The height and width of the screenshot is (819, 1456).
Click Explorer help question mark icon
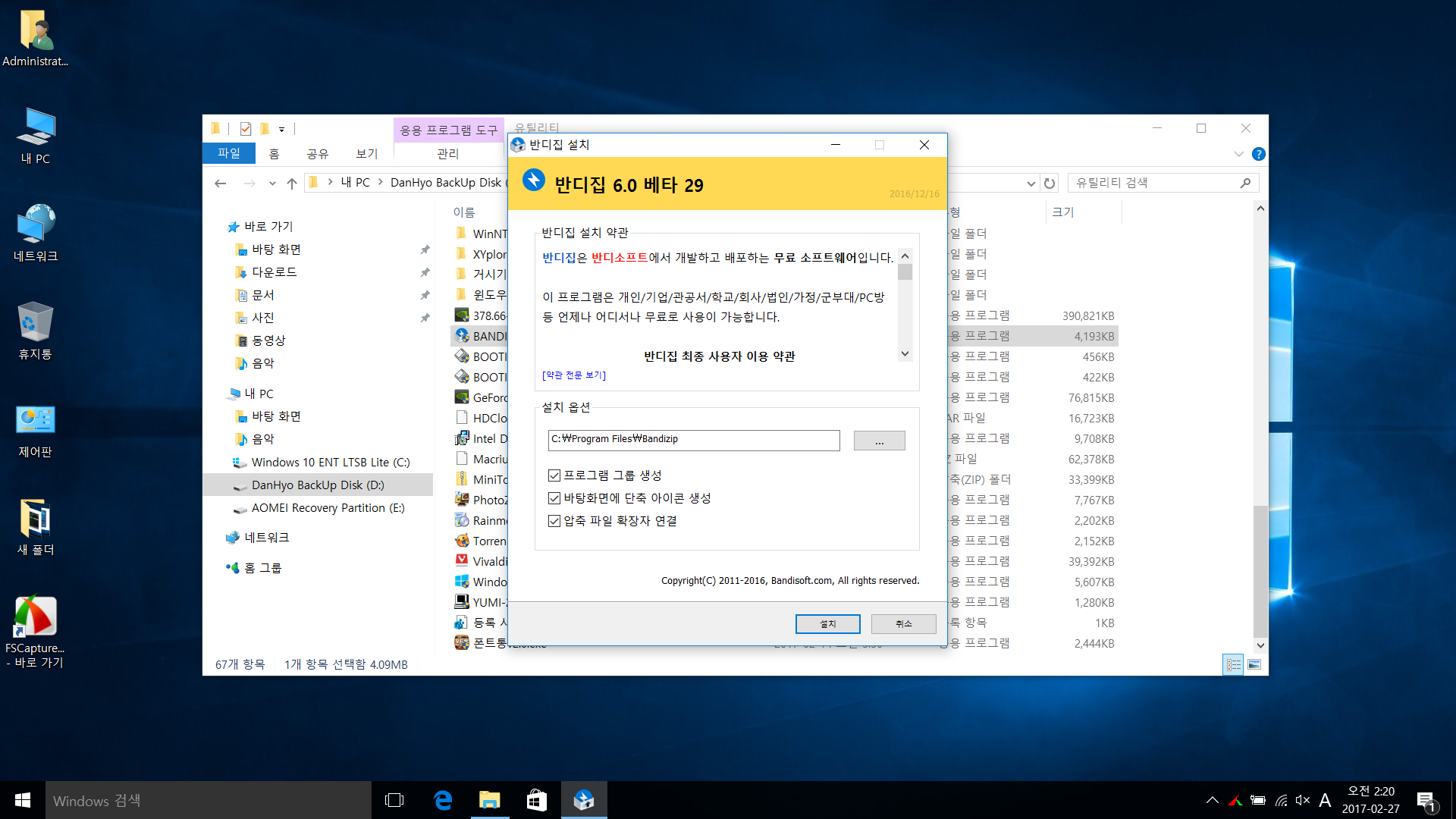click(x=1259, y=154)
